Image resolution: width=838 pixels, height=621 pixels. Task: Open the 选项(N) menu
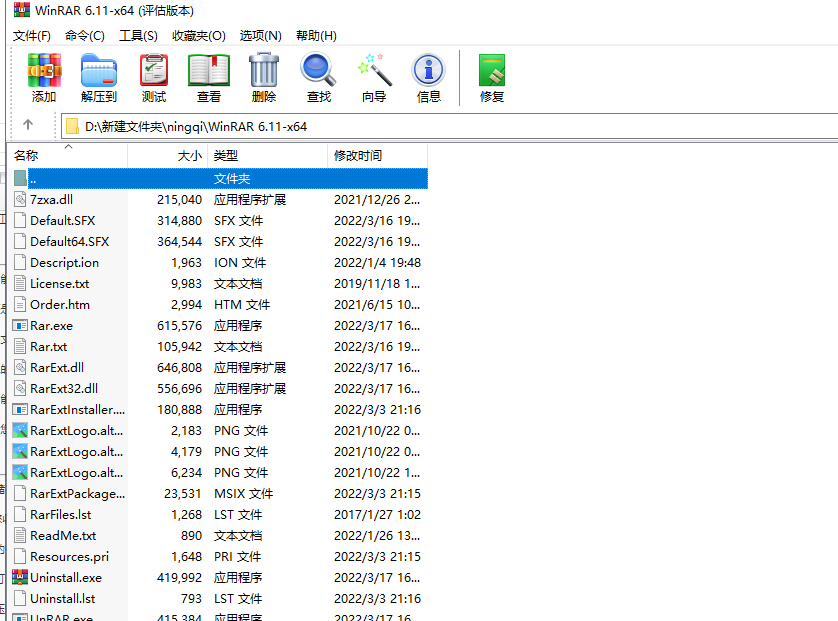click(x=260, y=36)
